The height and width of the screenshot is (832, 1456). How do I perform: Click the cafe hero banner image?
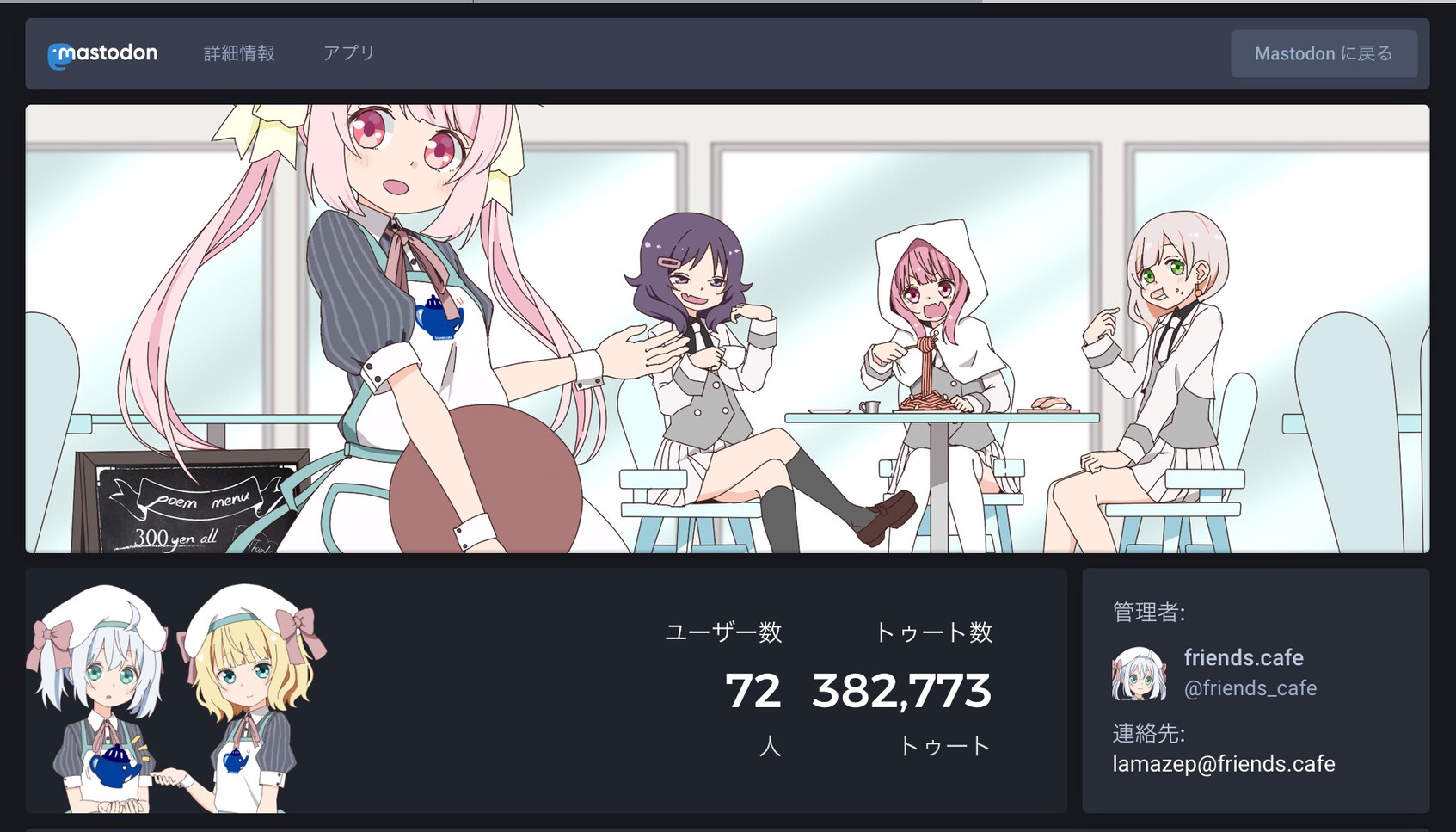tap(728, 329)
